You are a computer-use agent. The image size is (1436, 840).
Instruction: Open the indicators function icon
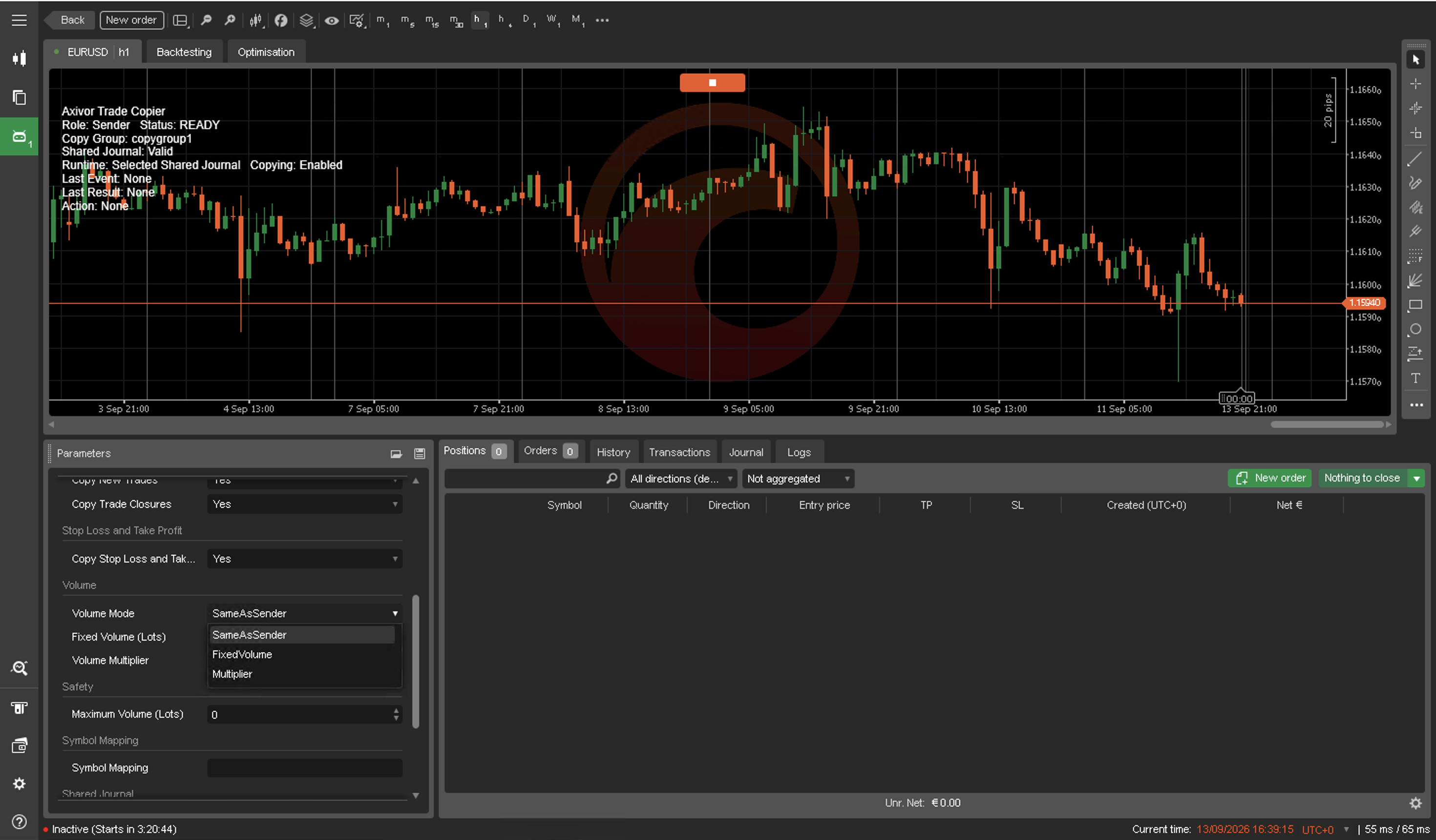pyautogui.click(x=281, y=21)
